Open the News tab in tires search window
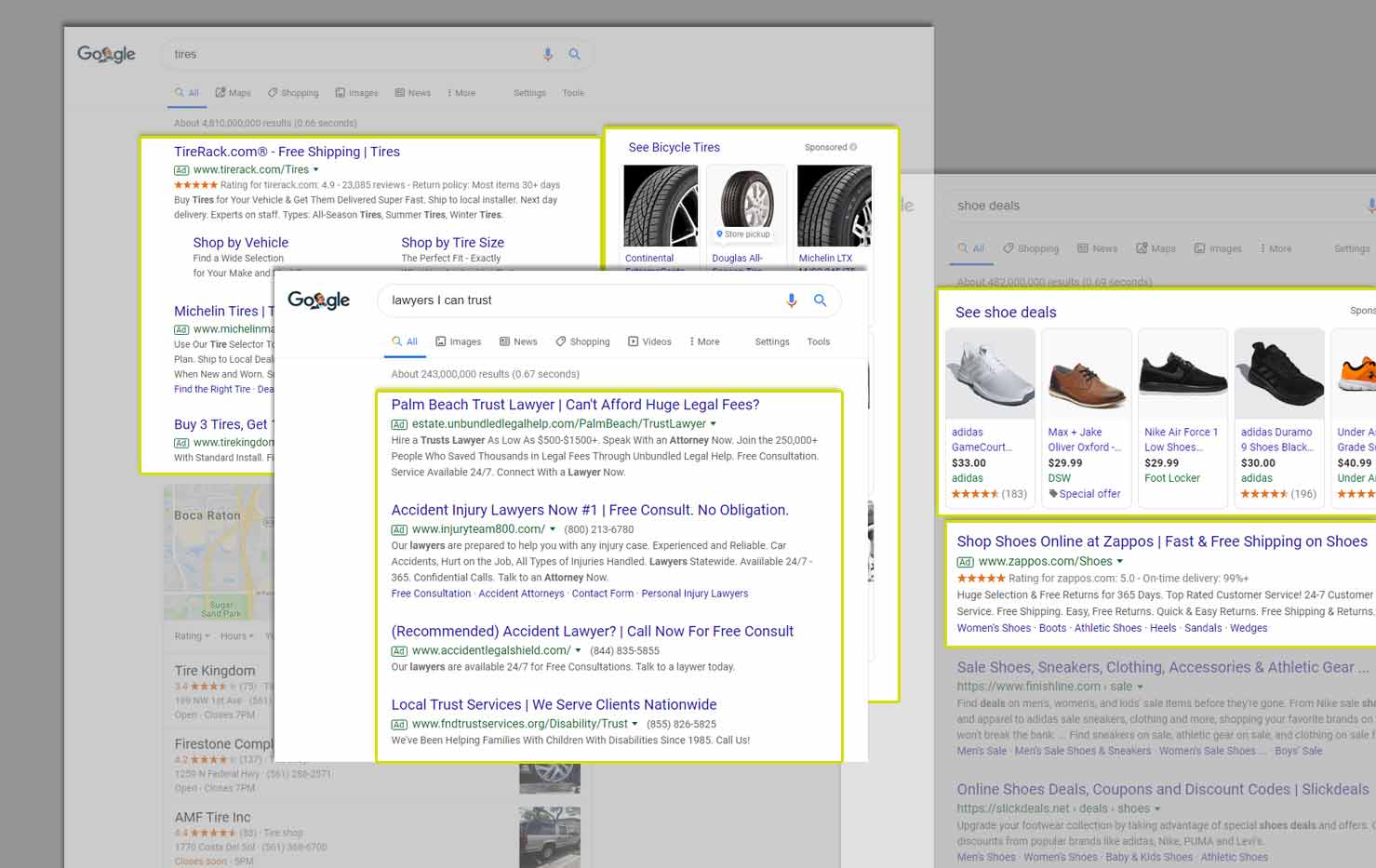 (x=413, y=93)
